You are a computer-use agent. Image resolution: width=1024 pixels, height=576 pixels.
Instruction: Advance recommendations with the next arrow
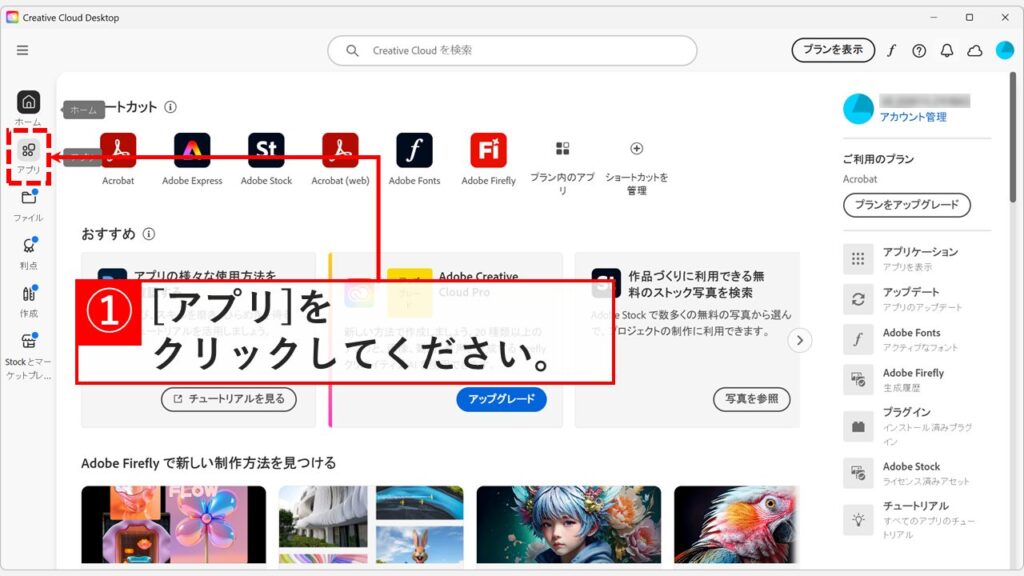click(x=800, y=340)
